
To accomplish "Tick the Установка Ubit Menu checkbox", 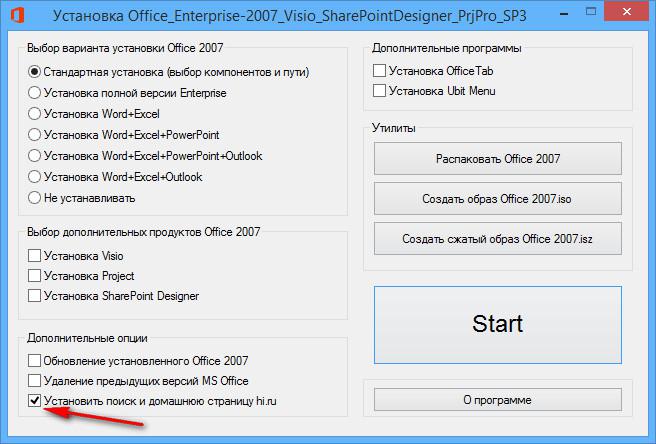I will (379, 91).
